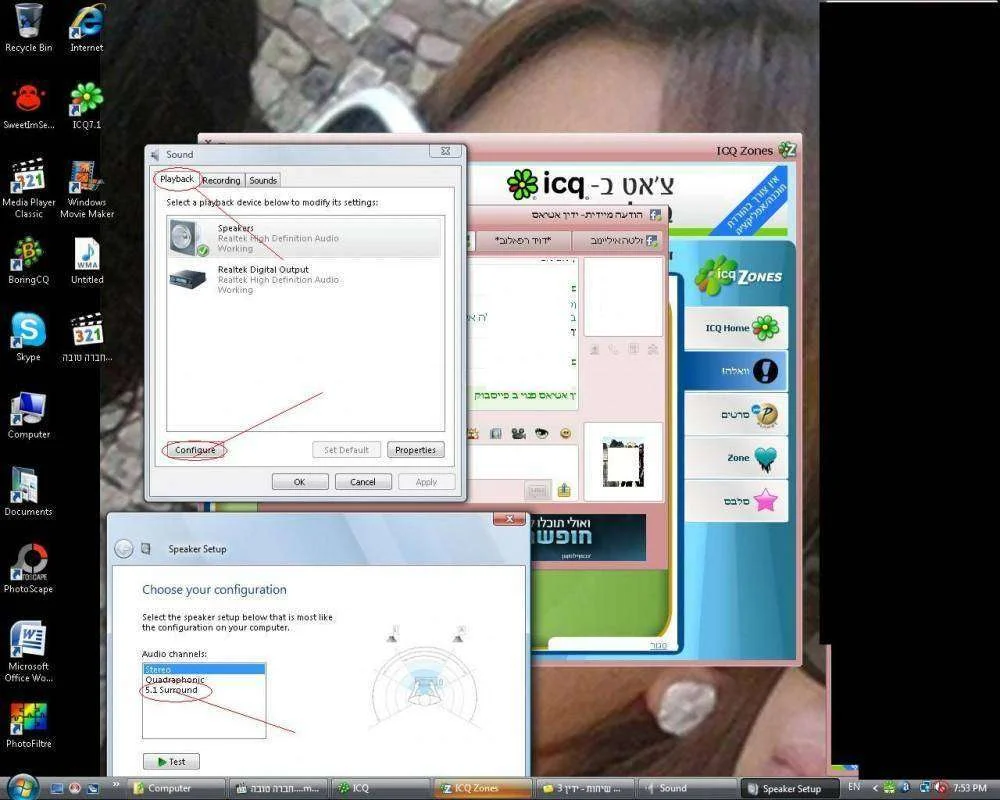Switch to the Recording tab in Sound
Viewport: 1000px width, 800px height.
[221, 181]
